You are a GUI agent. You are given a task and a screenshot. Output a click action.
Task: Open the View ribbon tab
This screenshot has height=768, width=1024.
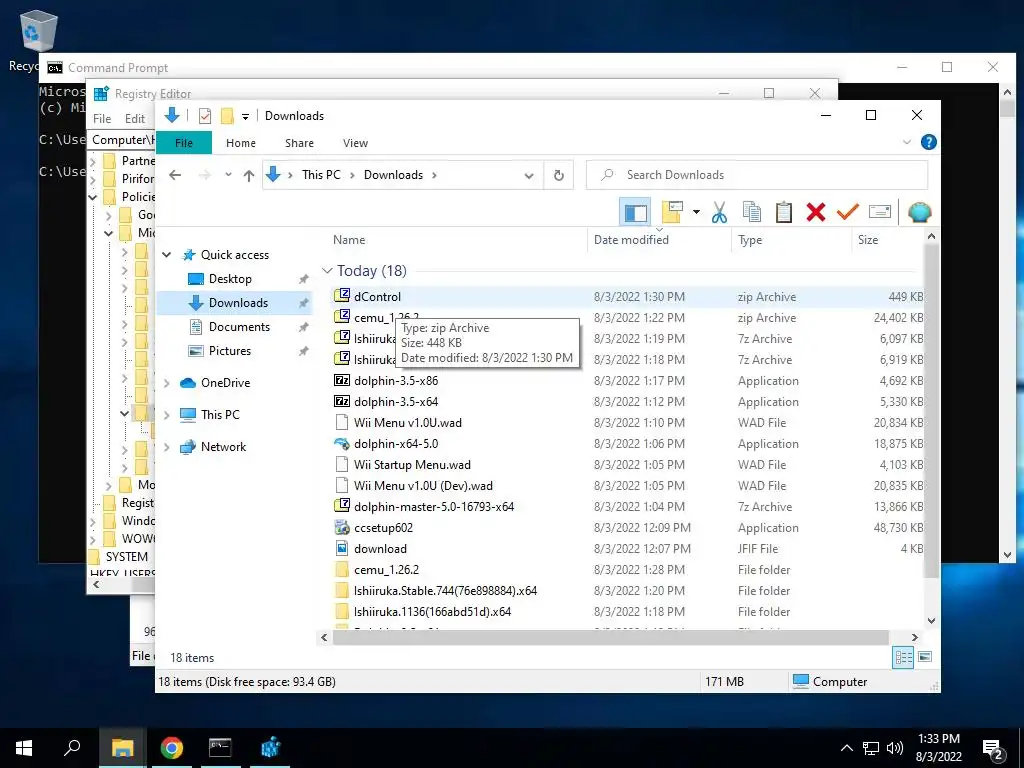click(355, 143)
